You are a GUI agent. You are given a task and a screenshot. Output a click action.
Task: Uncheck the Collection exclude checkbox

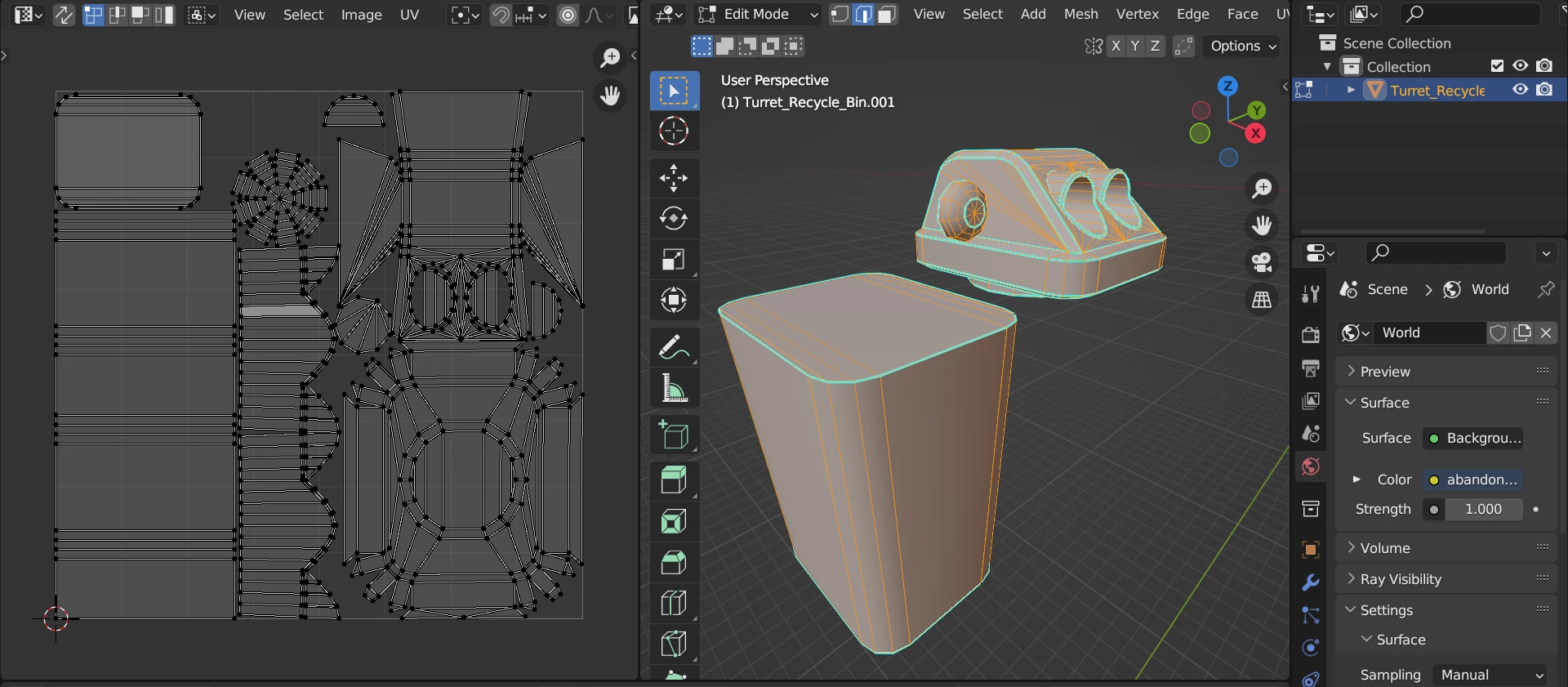click(x=1497, y=66)
